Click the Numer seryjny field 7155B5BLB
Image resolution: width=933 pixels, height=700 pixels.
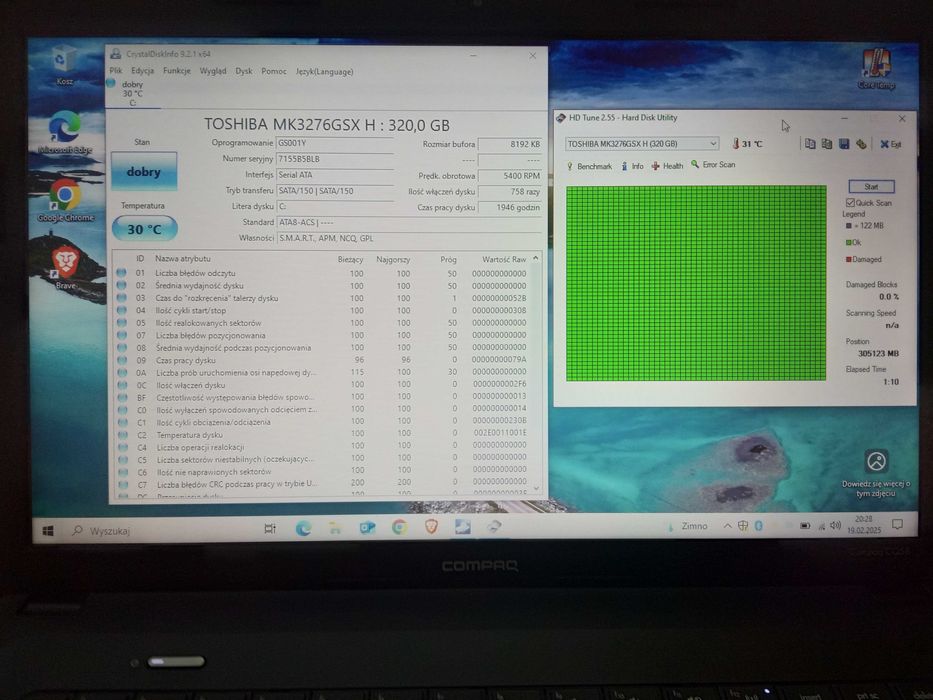(335, 159)
